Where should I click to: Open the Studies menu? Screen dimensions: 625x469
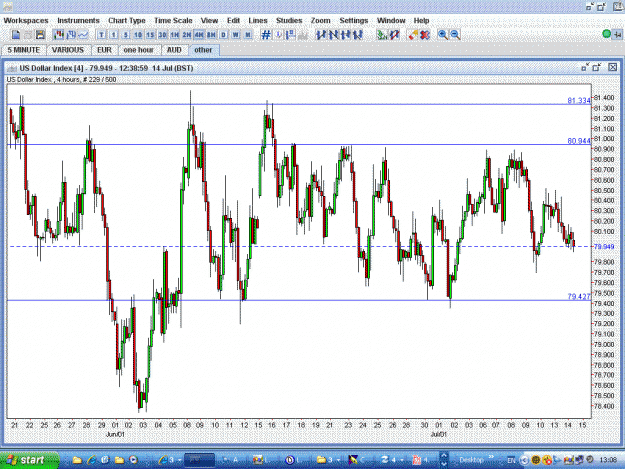pos(289,21)
